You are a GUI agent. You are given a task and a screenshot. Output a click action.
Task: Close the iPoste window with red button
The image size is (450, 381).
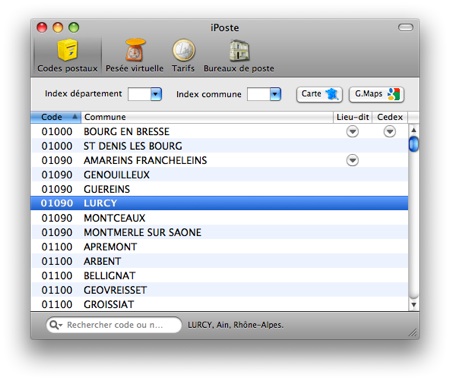[42, 27]
